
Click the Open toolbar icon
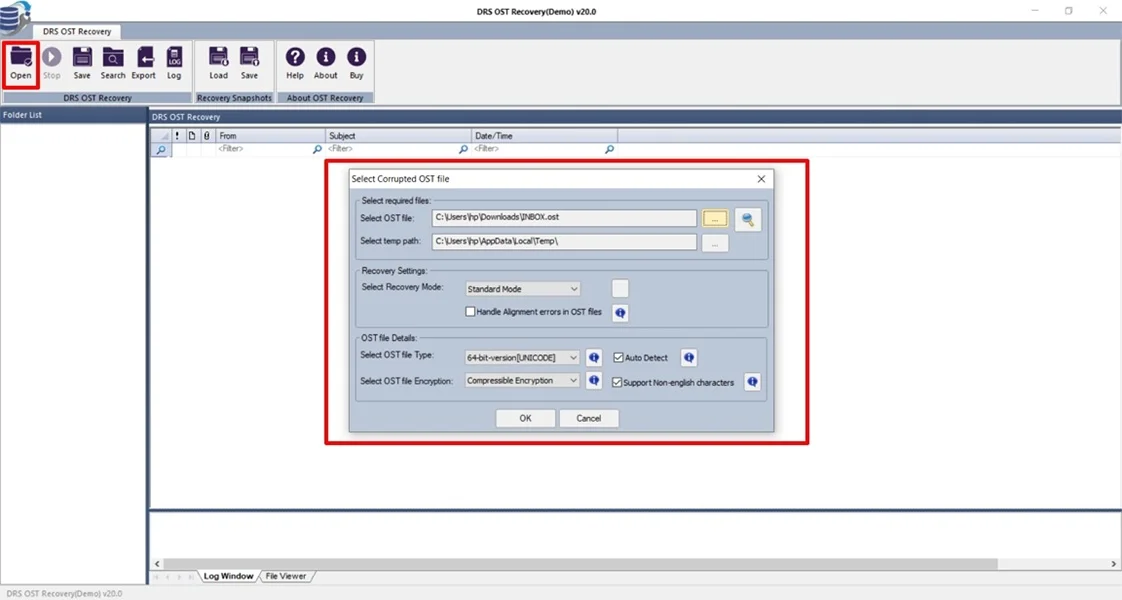point(21,64)
